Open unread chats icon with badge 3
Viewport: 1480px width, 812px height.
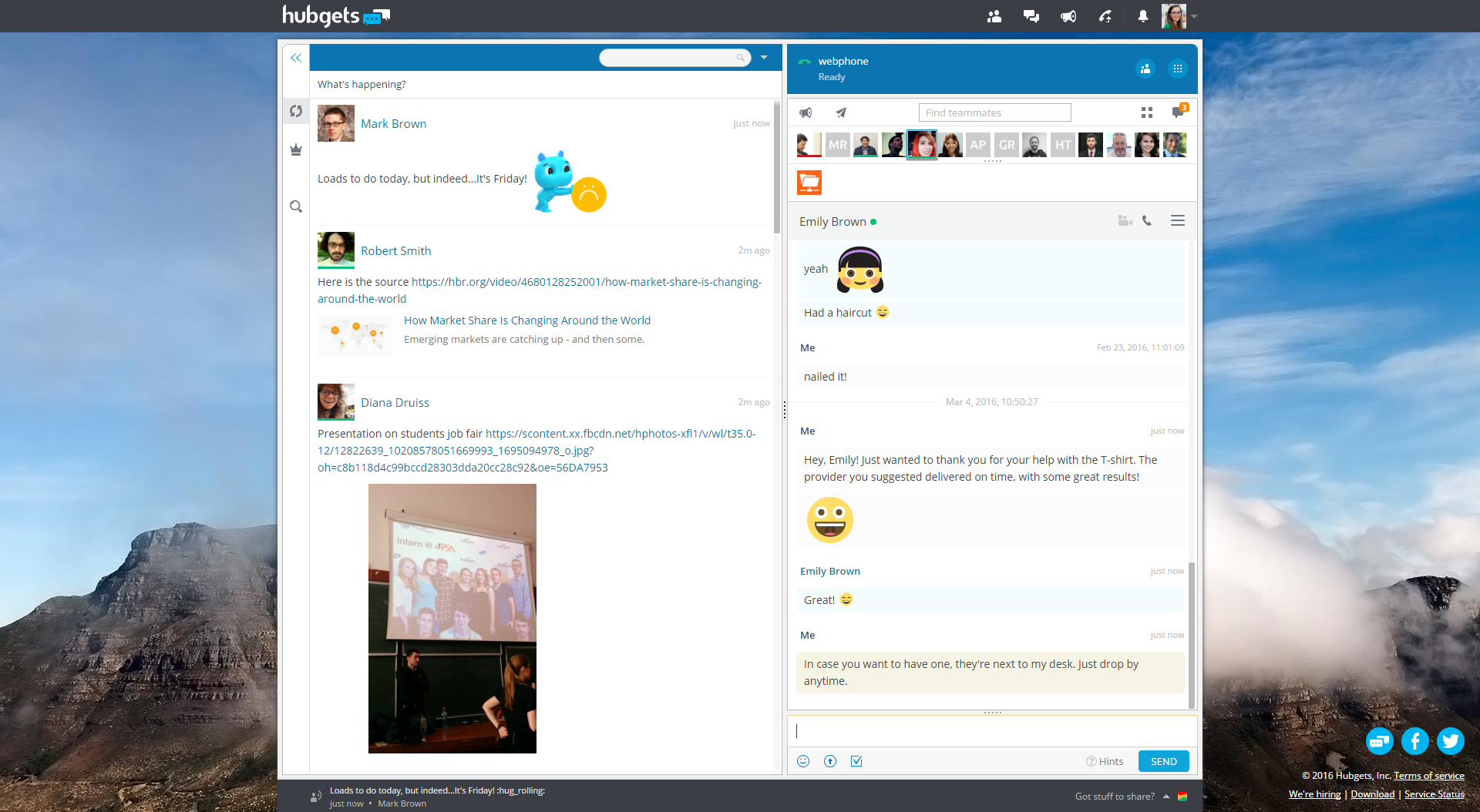1179,112
